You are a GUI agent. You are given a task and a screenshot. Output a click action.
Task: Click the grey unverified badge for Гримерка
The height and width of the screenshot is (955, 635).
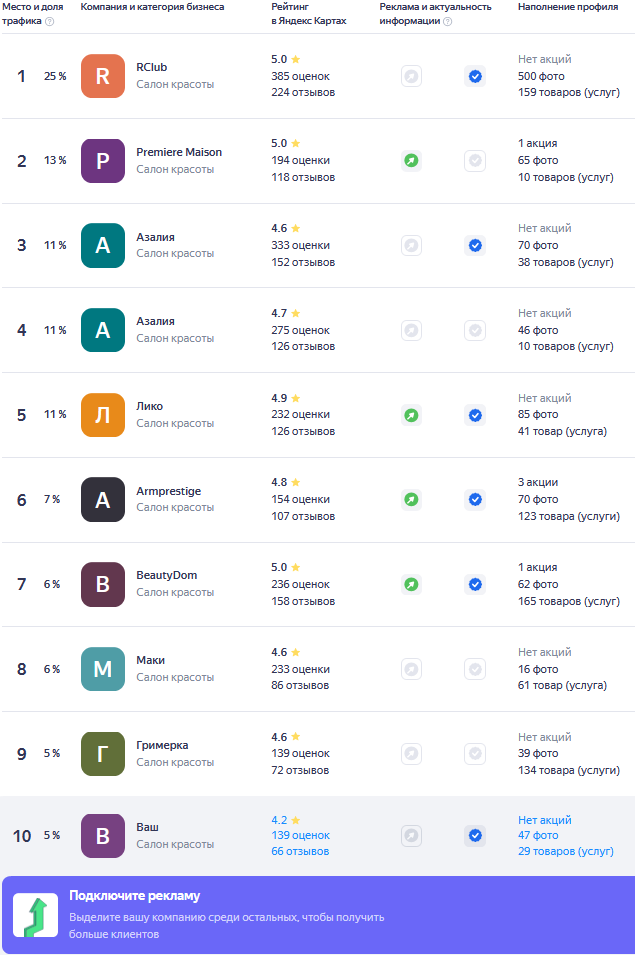point(475,754)
